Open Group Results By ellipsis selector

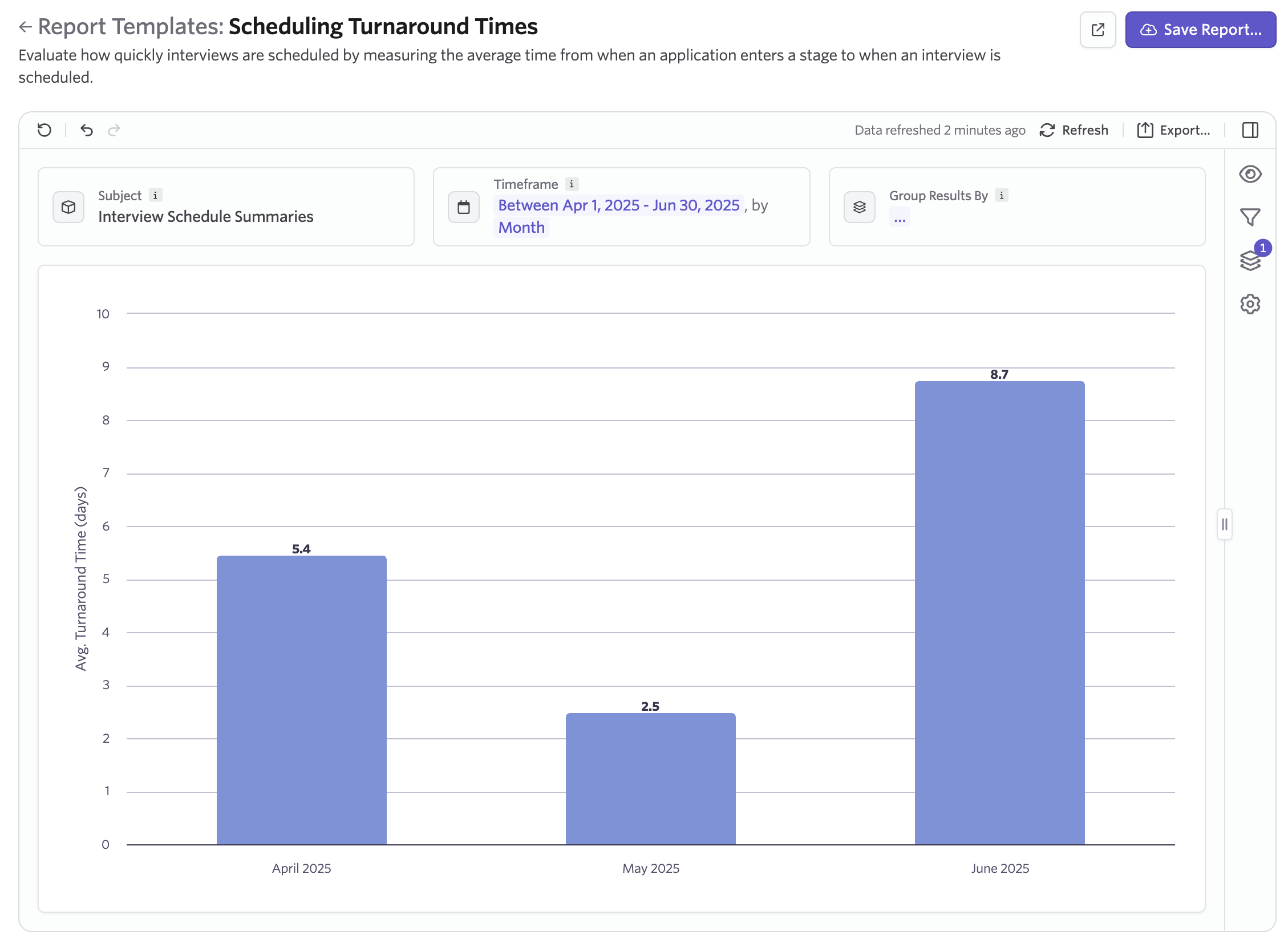900,218
